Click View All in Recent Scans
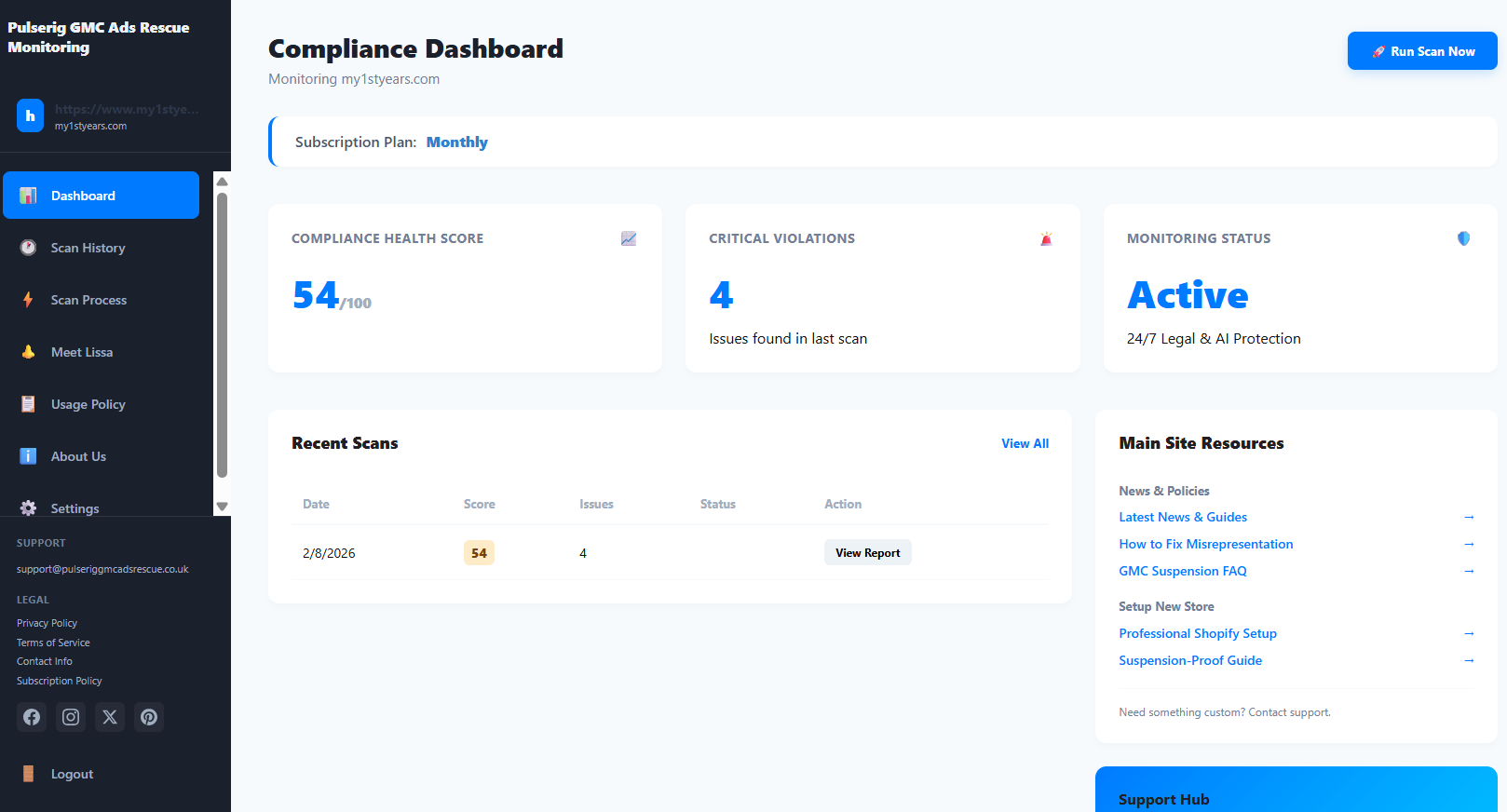Image resolution: width=1507 pixels, height=812 pixels. tap(1025, 444)
